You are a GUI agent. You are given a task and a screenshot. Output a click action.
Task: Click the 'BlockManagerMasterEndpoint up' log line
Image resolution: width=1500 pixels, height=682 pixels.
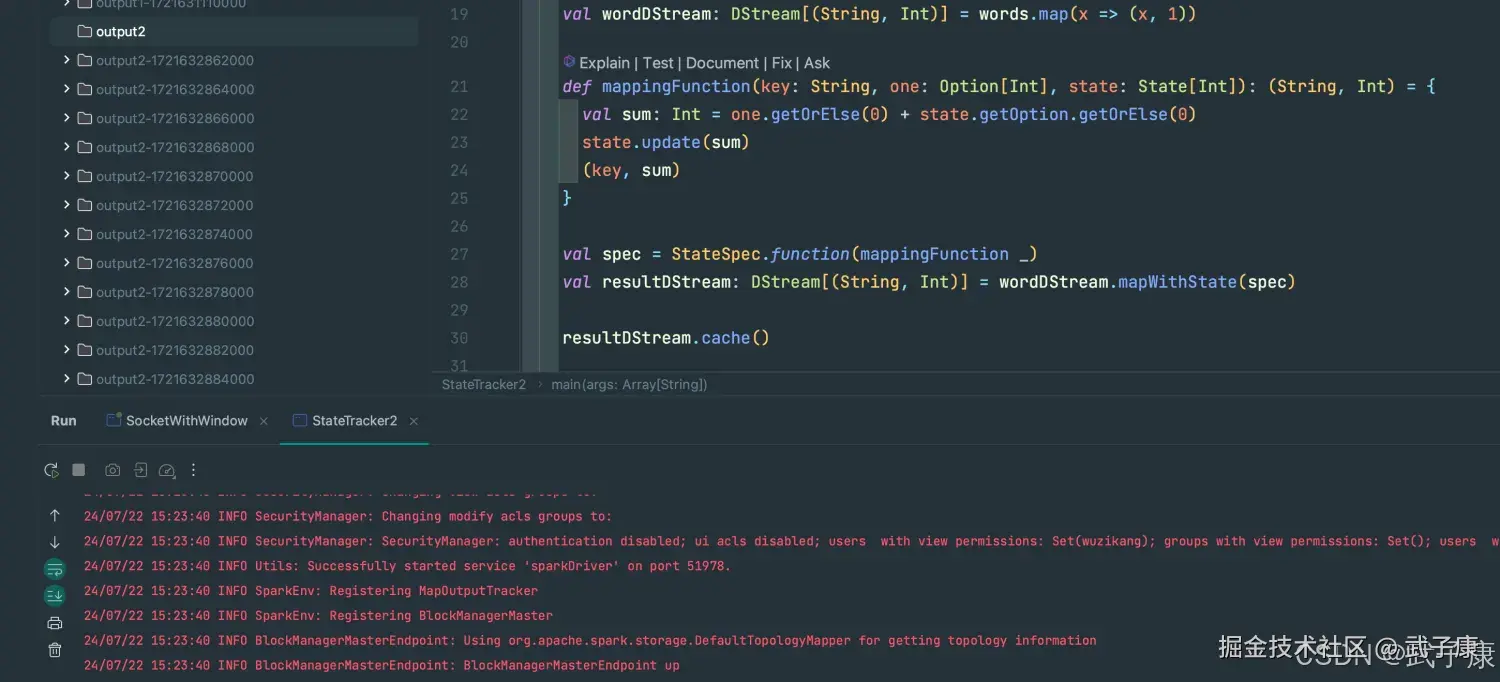(x=382, y=665)
